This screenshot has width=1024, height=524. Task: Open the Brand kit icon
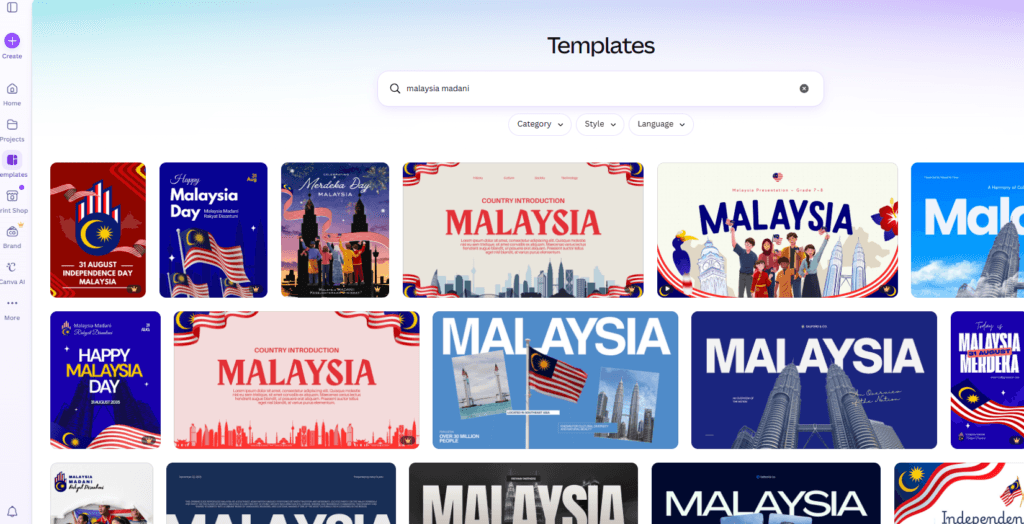12,232
